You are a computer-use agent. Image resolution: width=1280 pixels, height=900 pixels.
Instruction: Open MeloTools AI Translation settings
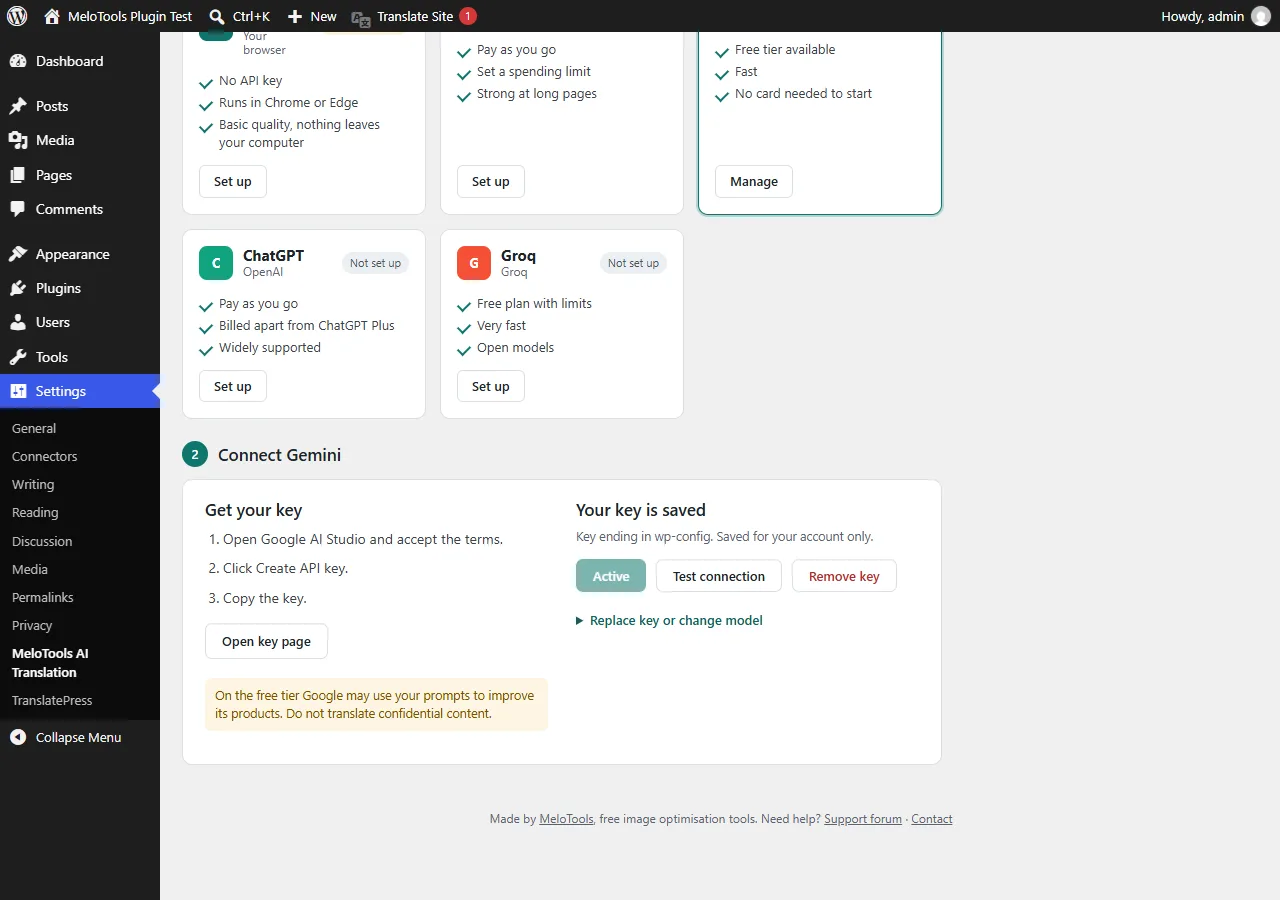tap(50, 663)
